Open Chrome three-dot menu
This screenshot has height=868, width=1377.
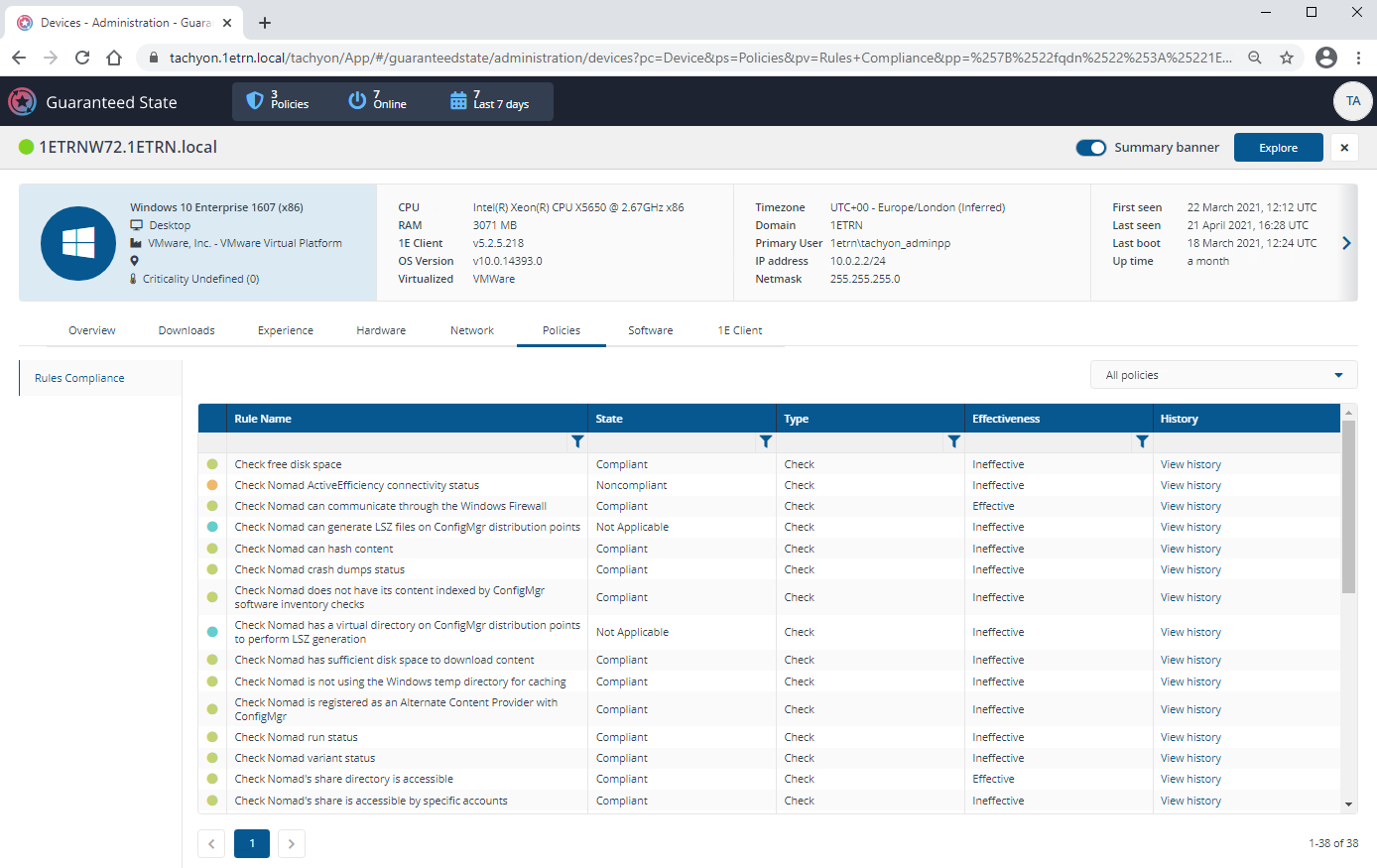[x=1358, y=58]
